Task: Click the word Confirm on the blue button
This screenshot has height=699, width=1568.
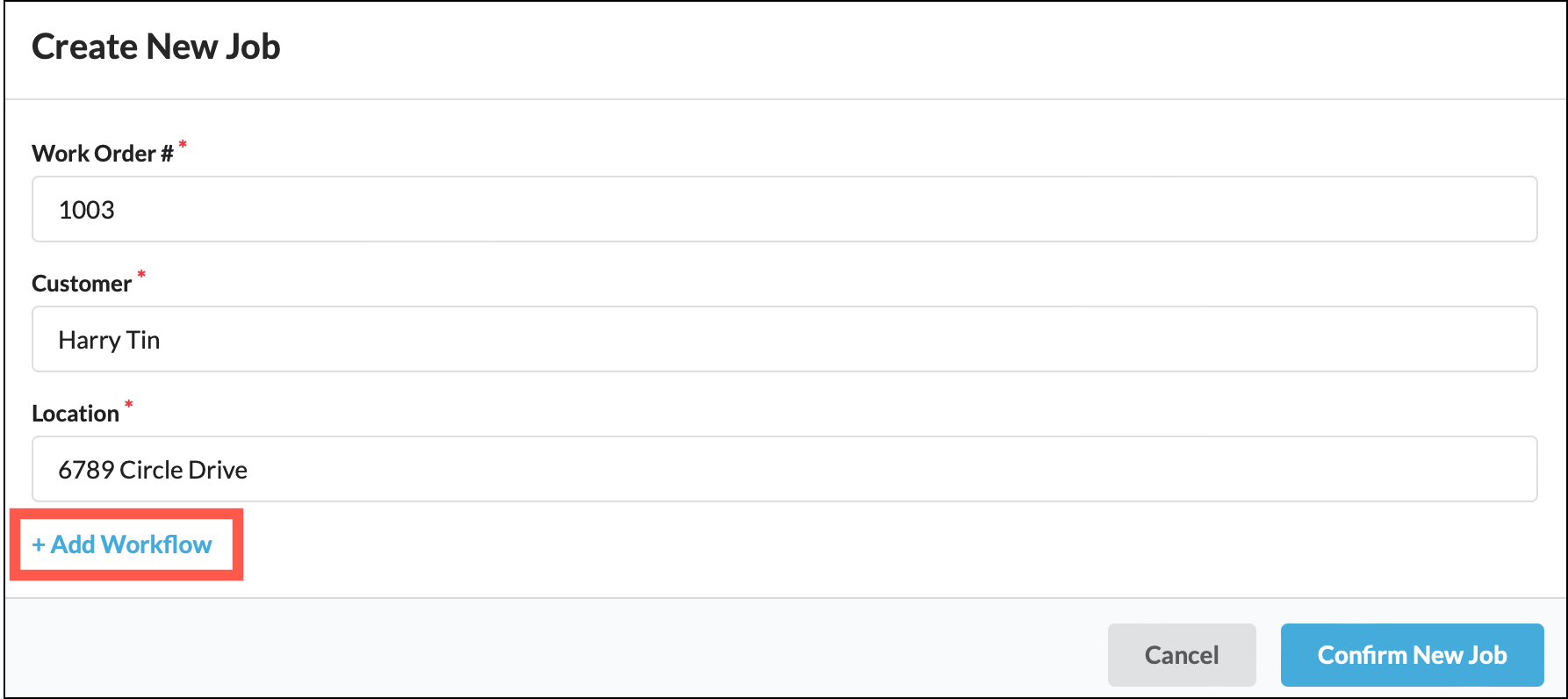Action: click(1362, 655)
